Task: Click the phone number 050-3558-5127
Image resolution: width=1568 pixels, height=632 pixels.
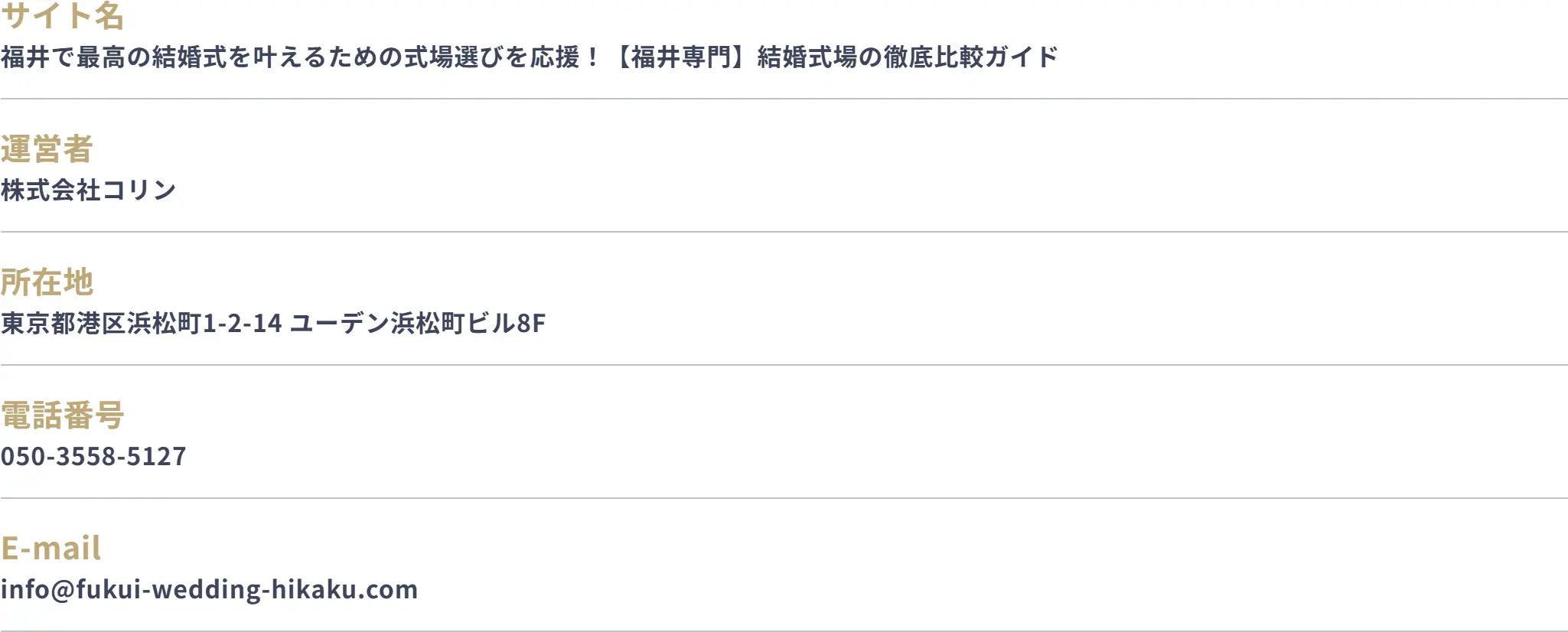Action: coord(93,457)
